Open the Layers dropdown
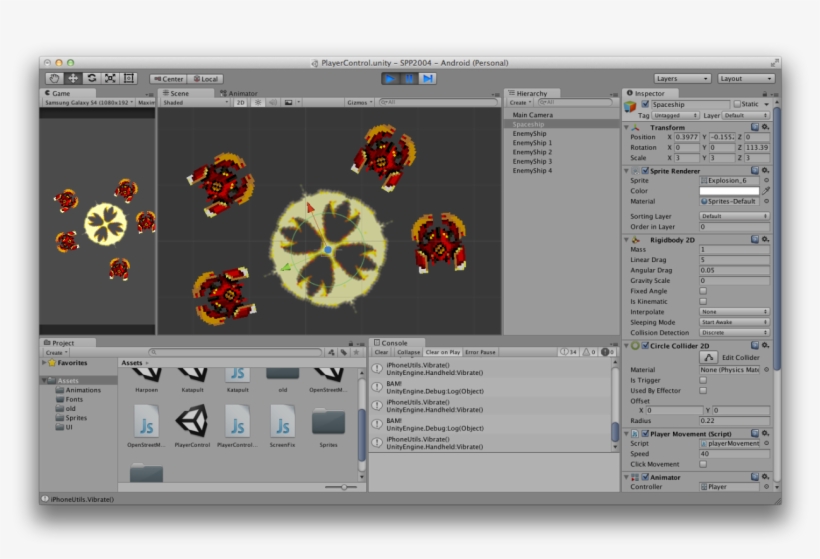820x559 pixels. pyautogui.click(x=683, y=78)
